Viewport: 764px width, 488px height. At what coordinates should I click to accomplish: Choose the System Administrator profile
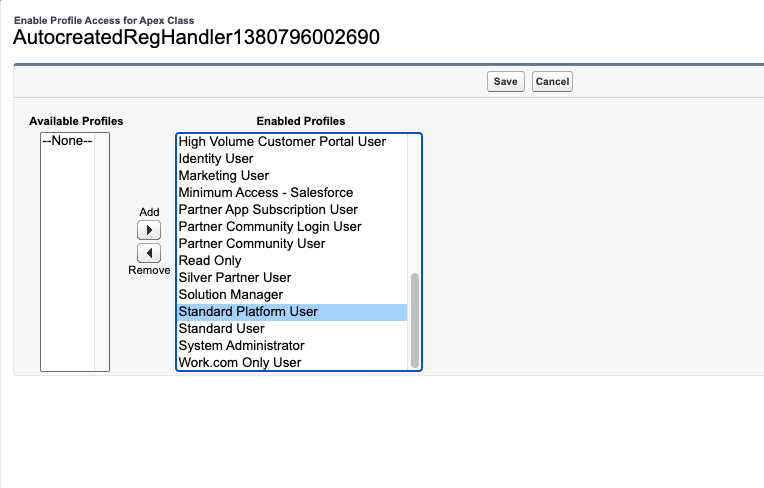click(241, 346)
